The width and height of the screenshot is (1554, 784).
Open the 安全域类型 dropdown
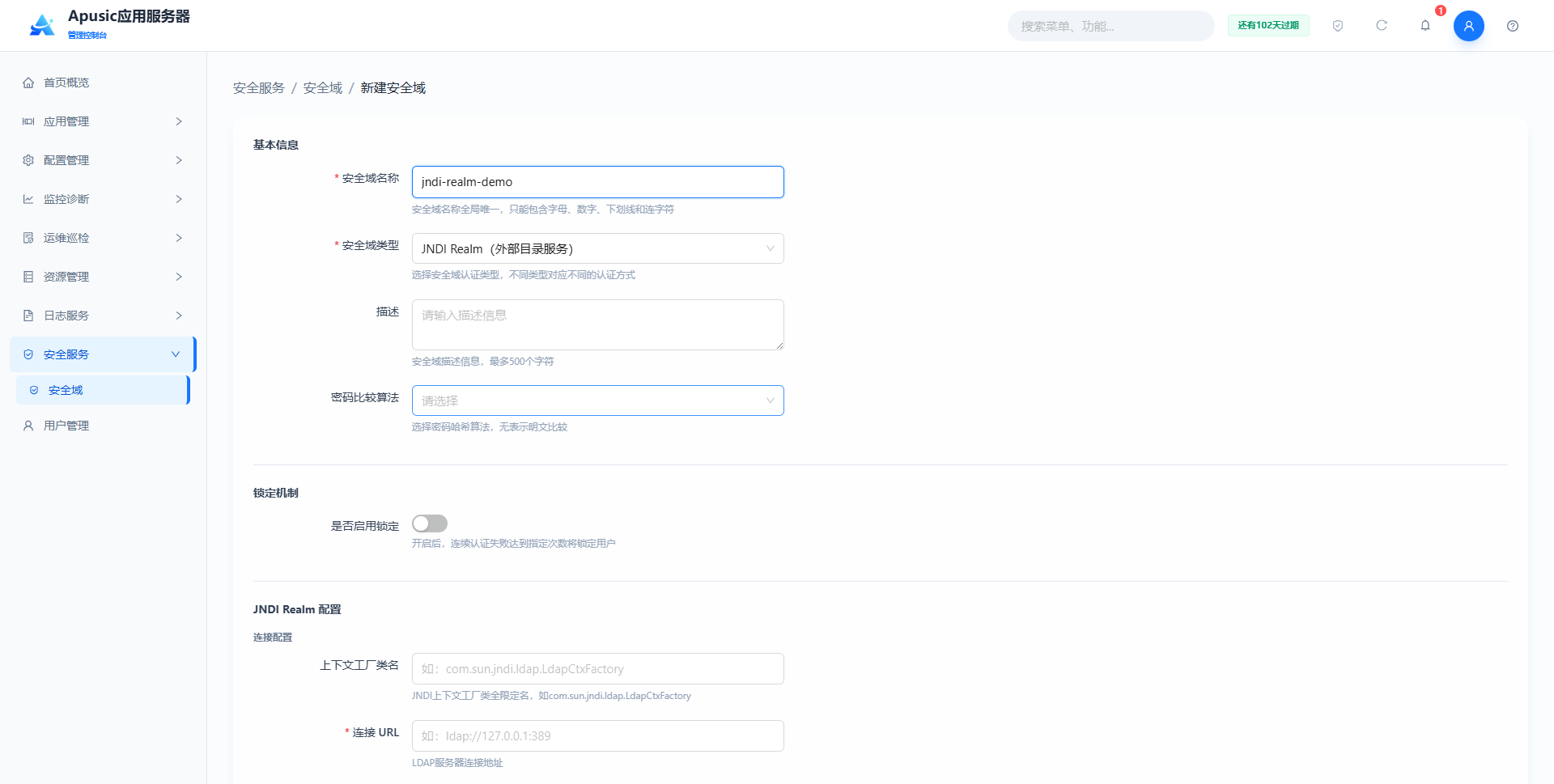(x=598, y=248)
